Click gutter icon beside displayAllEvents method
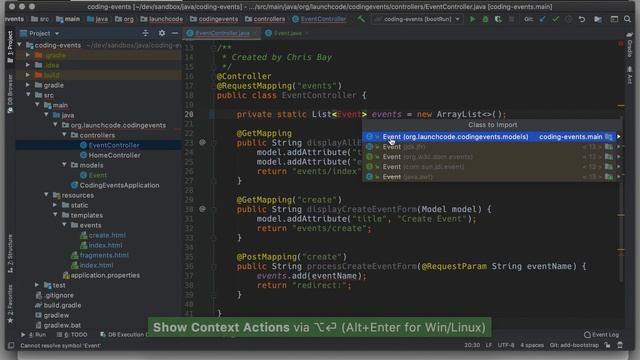The image size is (640, 360). coord(202,142)
